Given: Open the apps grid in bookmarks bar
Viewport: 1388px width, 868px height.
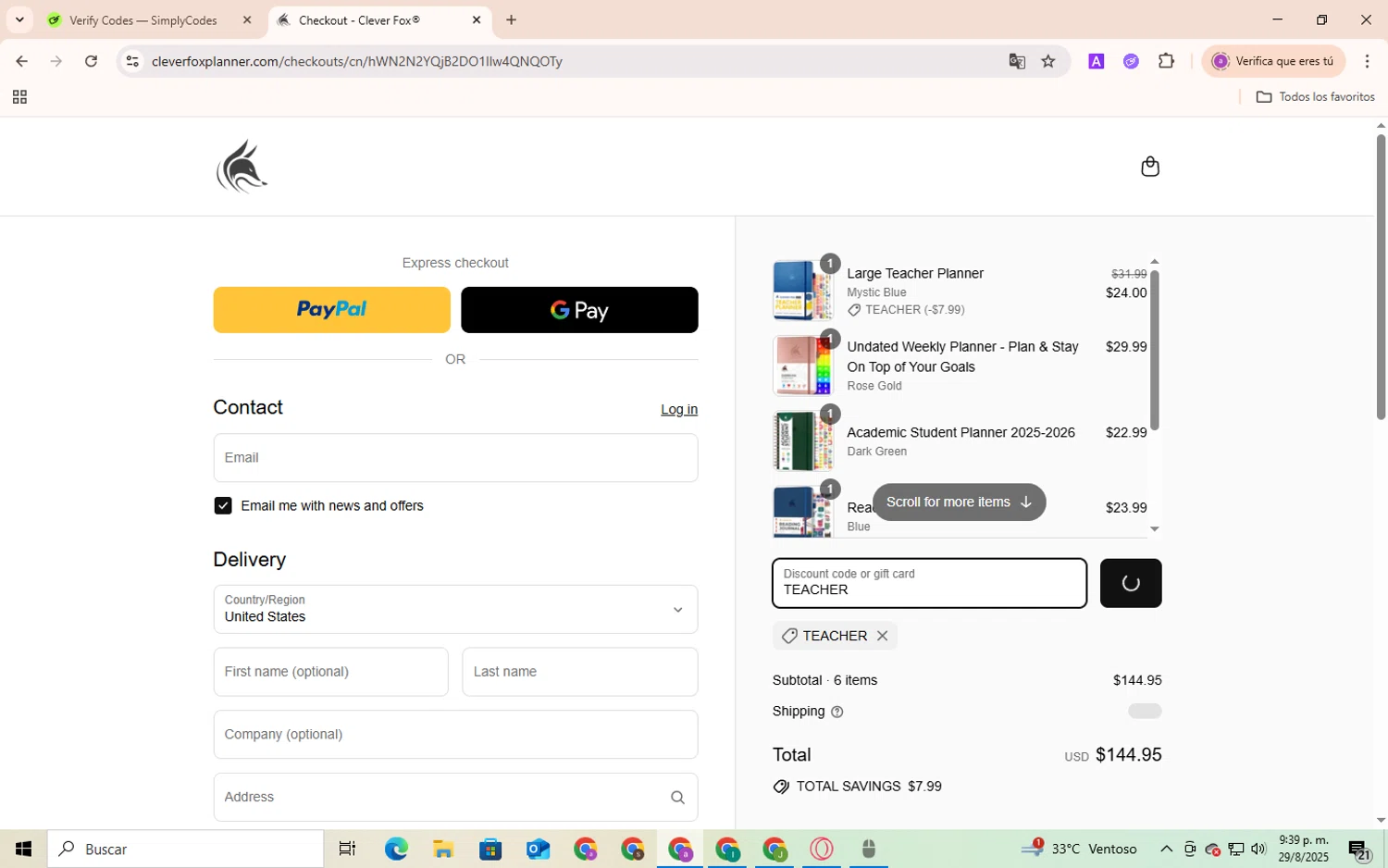Looking at the screenshot, I should pos(19,97).
